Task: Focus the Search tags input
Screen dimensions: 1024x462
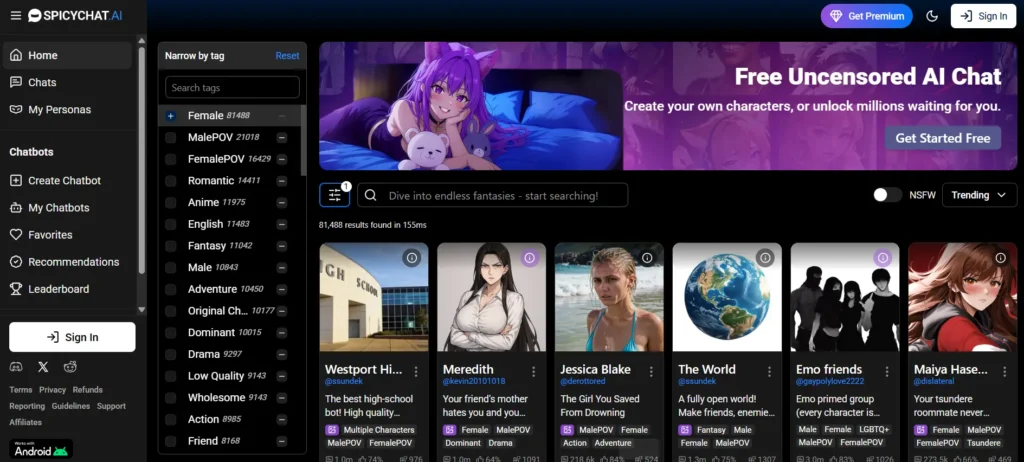Action: [x=232, y=88]
